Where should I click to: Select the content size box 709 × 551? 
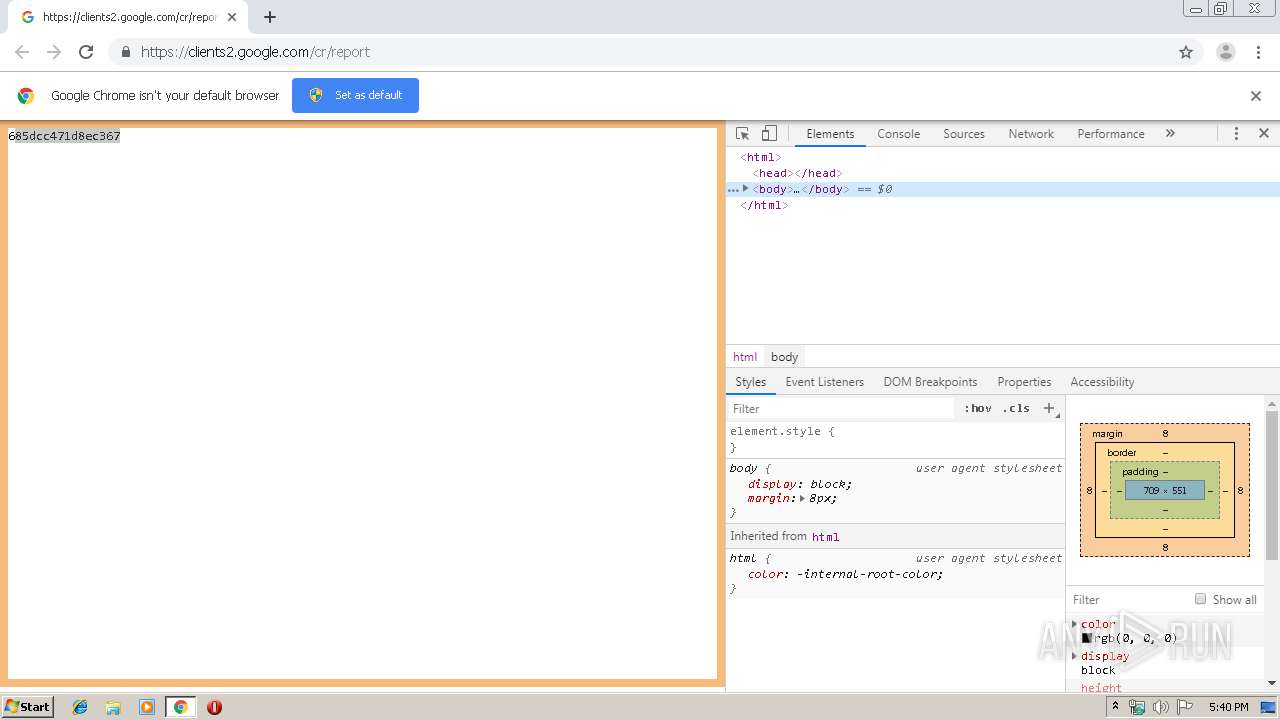click(1165, 491)
